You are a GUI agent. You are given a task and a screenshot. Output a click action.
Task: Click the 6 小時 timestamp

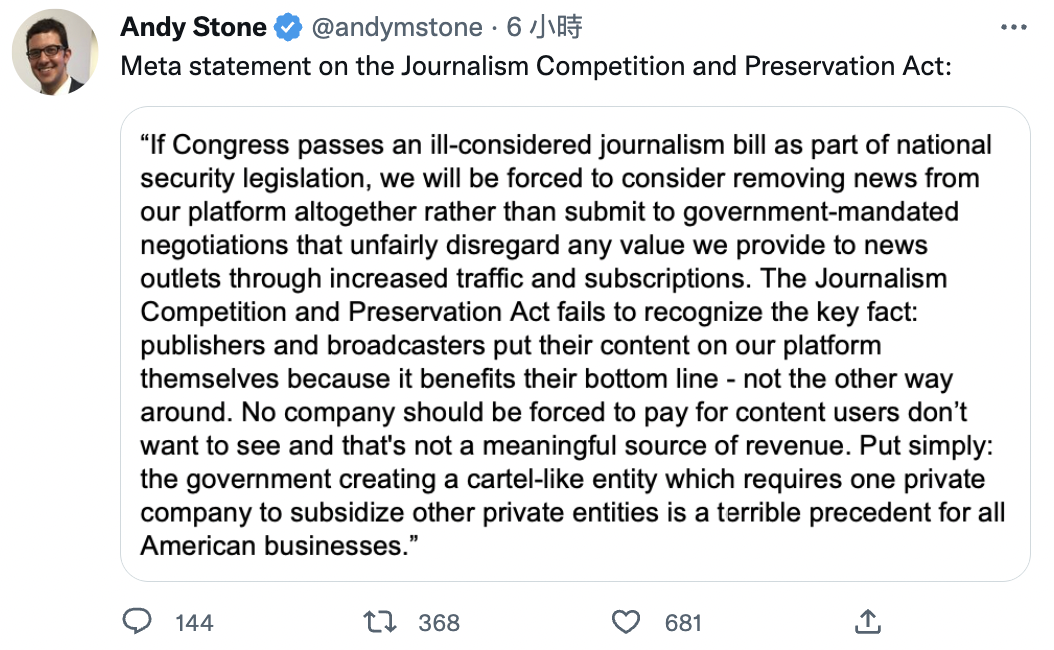[544, 28]
